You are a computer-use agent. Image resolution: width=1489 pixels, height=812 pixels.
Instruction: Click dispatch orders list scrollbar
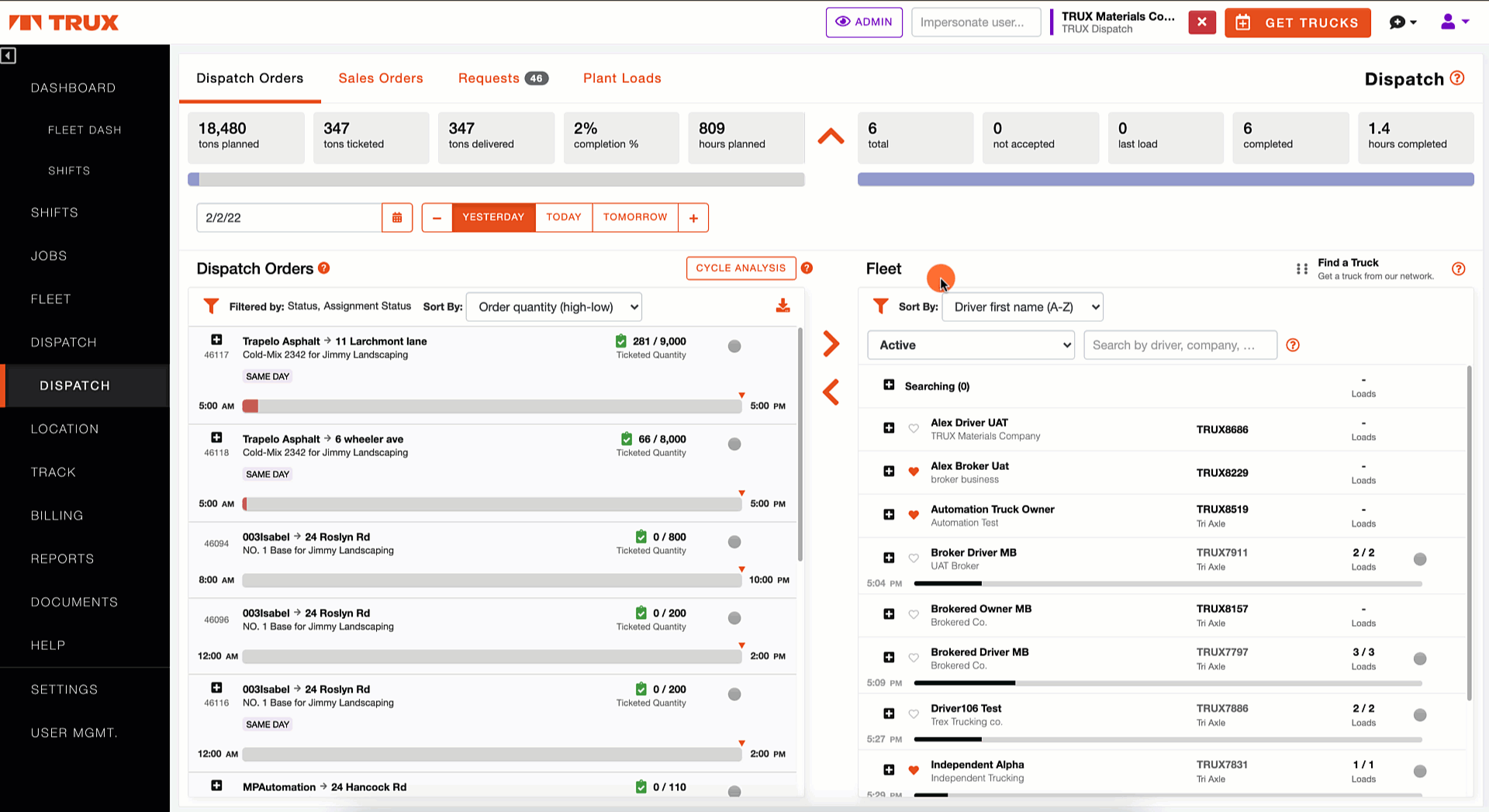800,444
